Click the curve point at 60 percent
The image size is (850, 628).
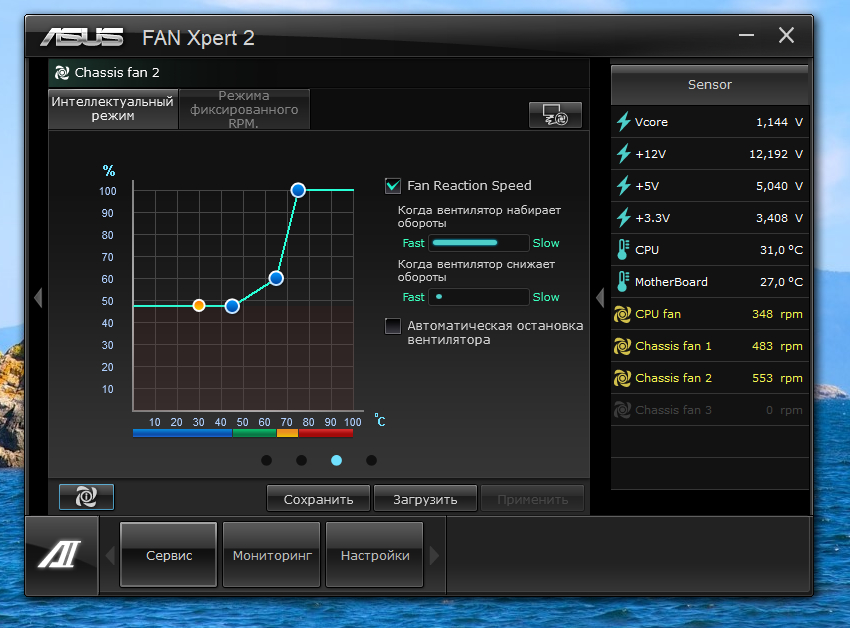[276, 278]
